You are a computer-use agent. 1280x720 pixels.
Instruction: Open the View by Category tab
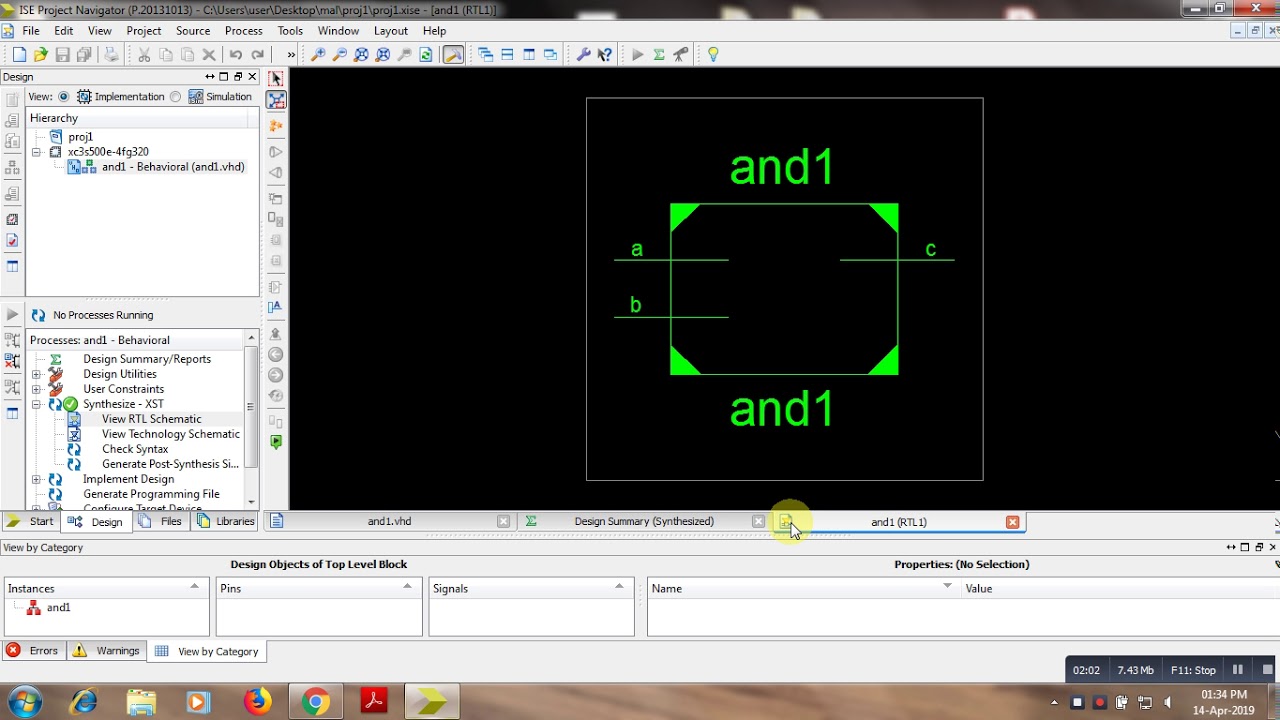(207, 651)
